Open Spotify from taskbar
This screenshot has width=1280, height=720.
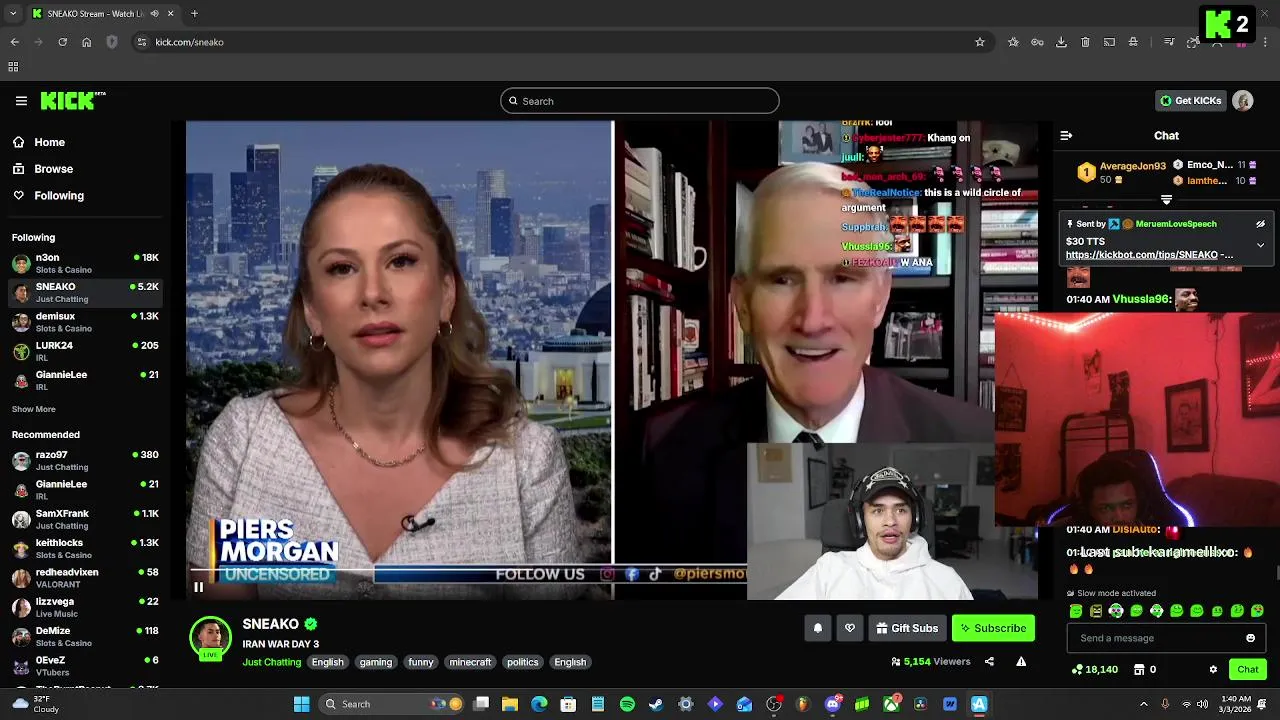point(627,704)
